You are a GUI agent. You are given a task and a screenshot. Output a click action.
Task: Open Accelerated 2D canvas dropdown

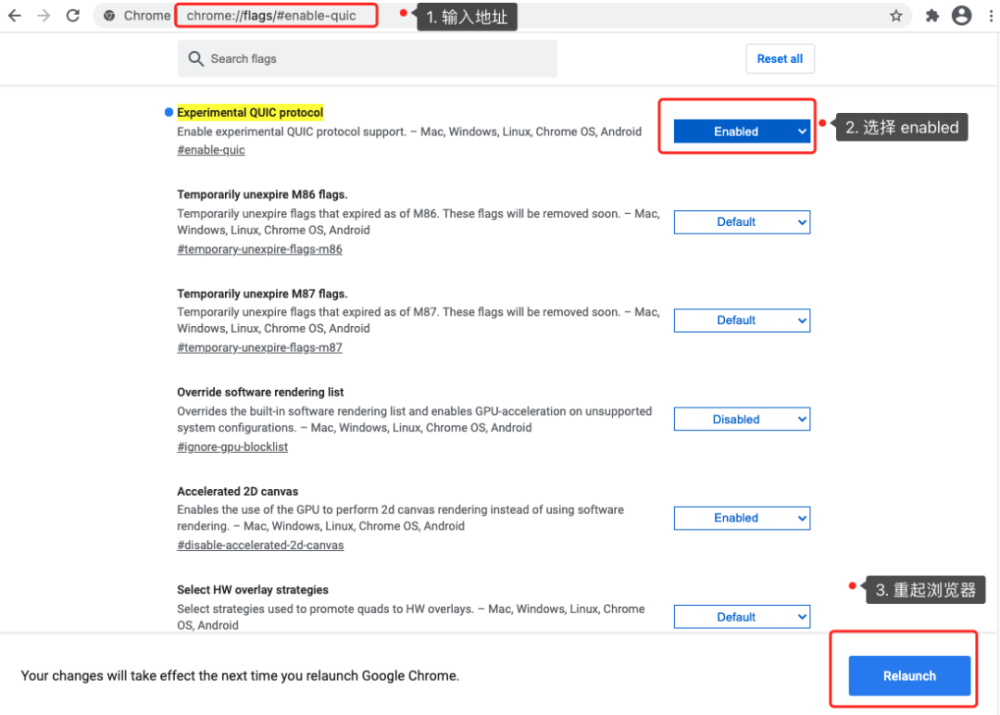pos(742,518)
